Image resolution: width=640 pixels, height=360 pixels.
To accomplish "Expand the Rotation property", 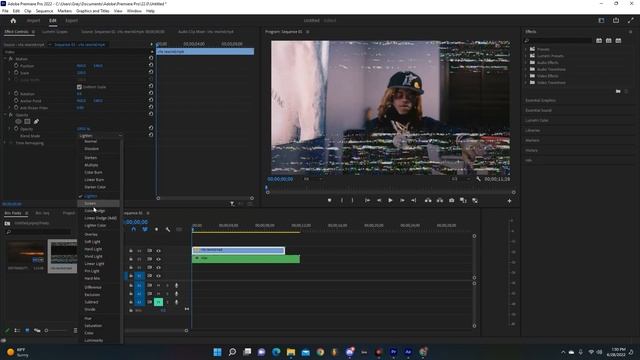I will coord(10,93).
